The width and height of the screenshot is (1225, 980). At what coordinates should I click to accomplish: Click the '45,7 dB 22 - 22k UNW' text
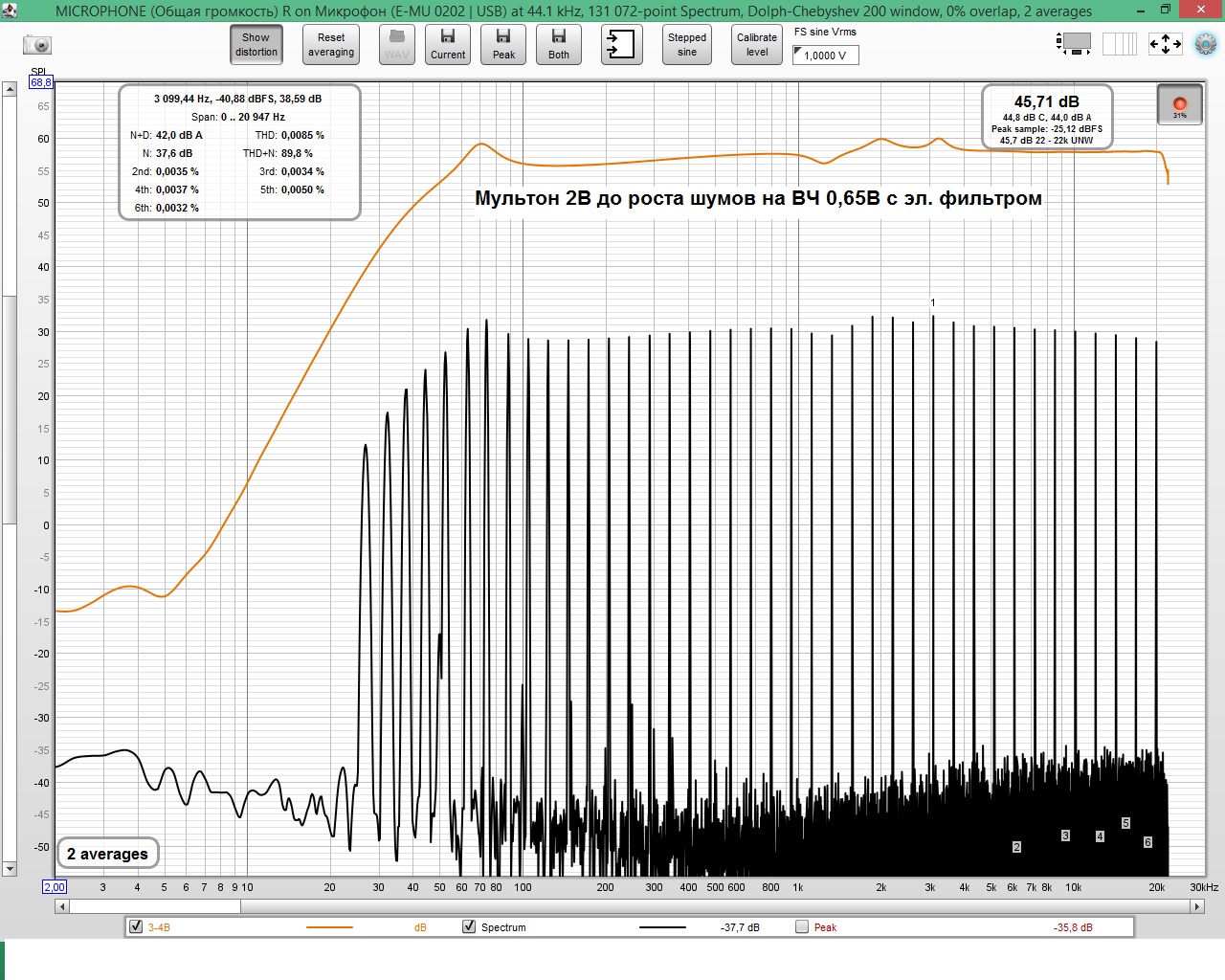click(1047, 141)
